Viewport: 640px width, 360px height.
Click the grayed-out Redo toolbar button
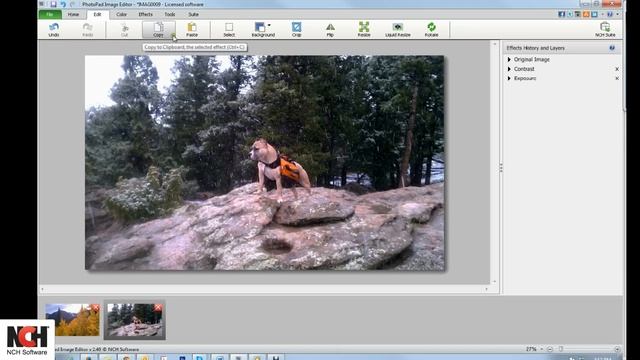87,29
